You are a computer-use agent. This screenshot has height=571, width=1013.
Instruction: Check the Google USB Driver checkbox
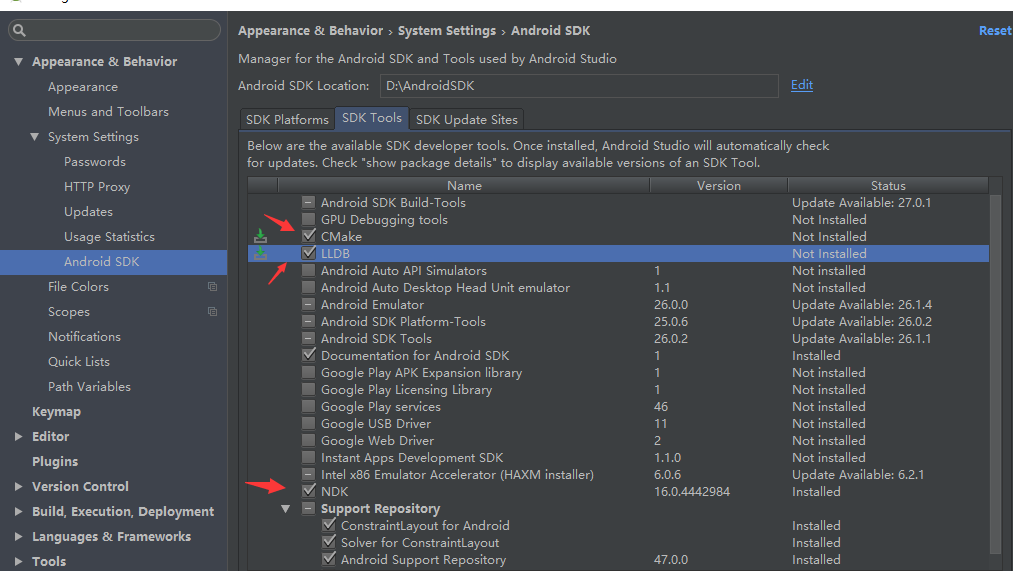(309, 423)
